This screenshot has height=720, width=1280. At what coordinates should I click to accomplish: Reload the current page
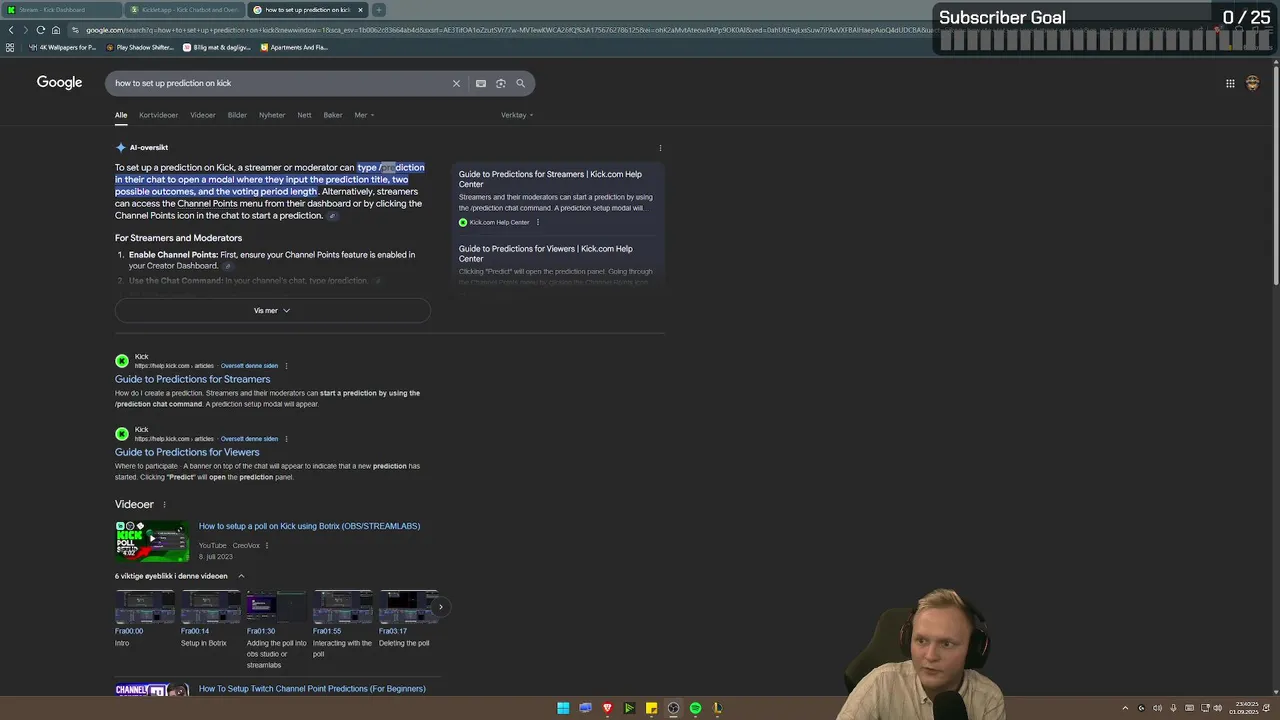coord(40,30)
